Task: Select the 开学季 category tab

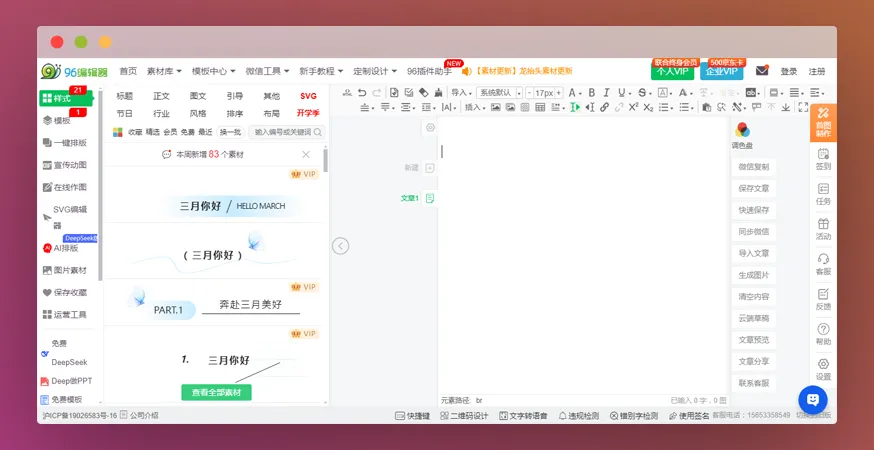Action: 308,113
